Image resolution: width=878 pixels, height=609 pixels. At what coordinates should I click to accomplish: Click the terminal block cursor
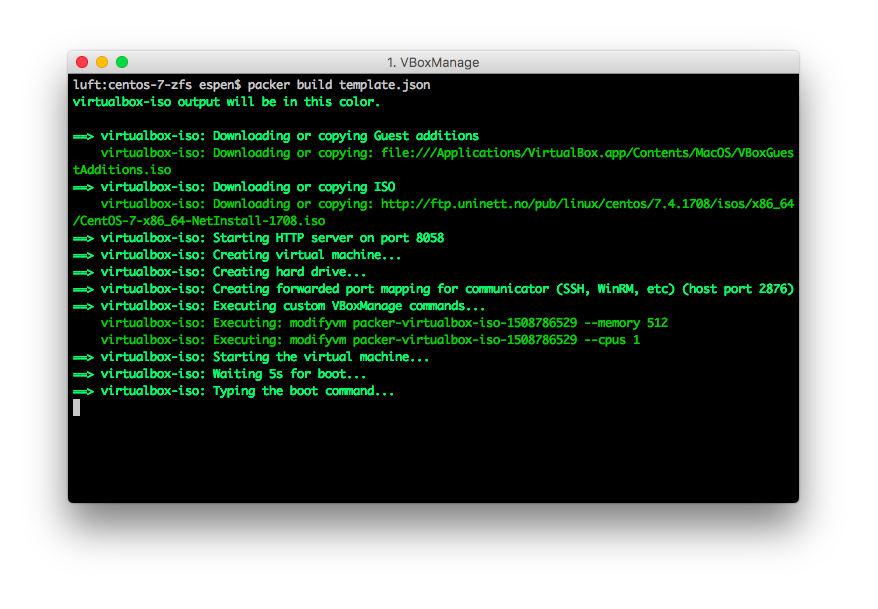pyautogui.click(x=77, y=407)
